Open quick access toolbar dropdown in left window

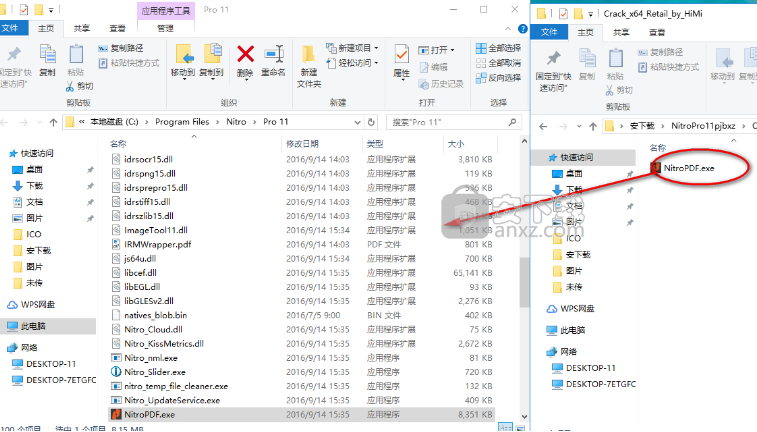click(x=51, y=10)
